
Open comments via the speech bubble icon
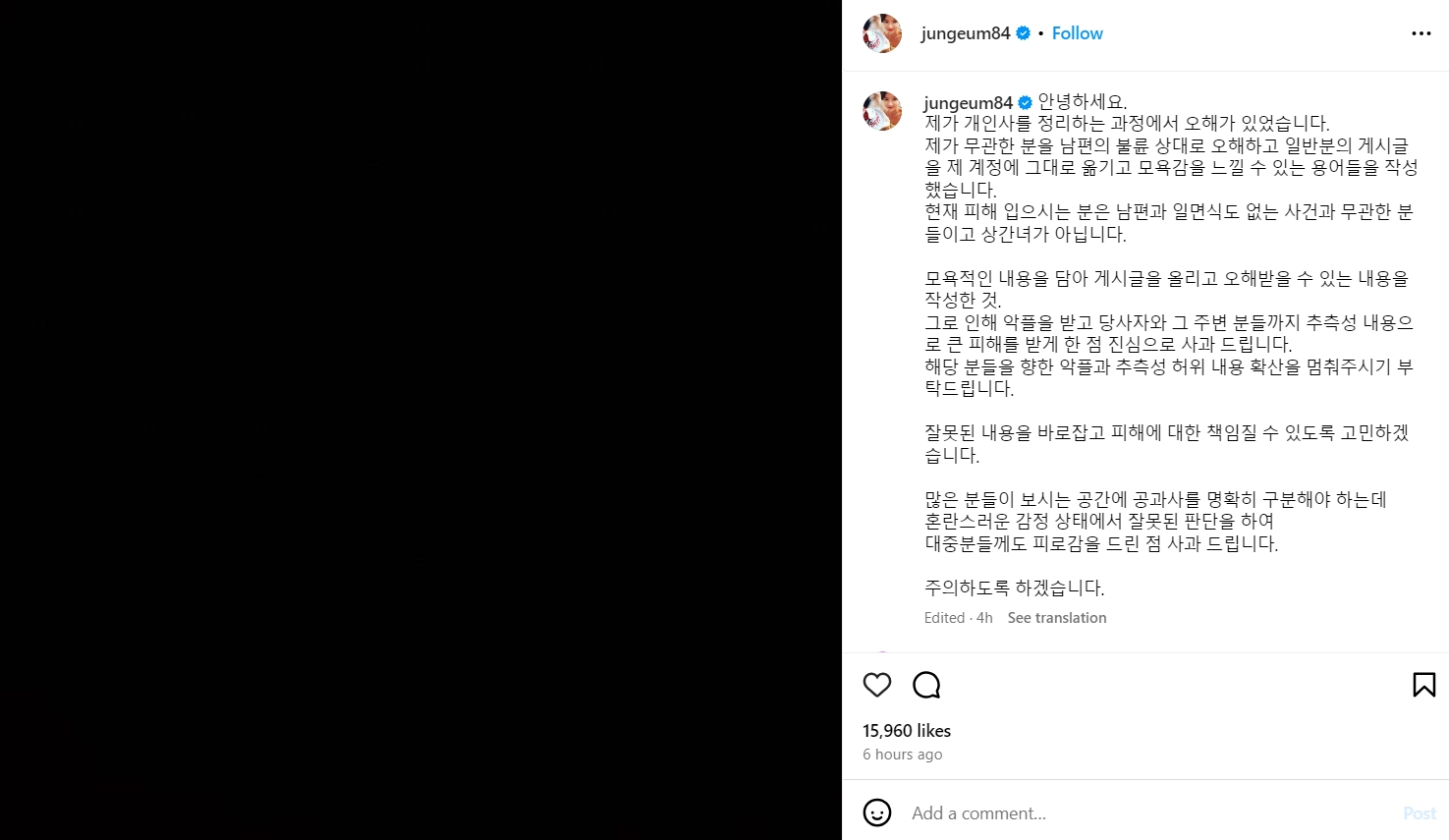point(926,685)
